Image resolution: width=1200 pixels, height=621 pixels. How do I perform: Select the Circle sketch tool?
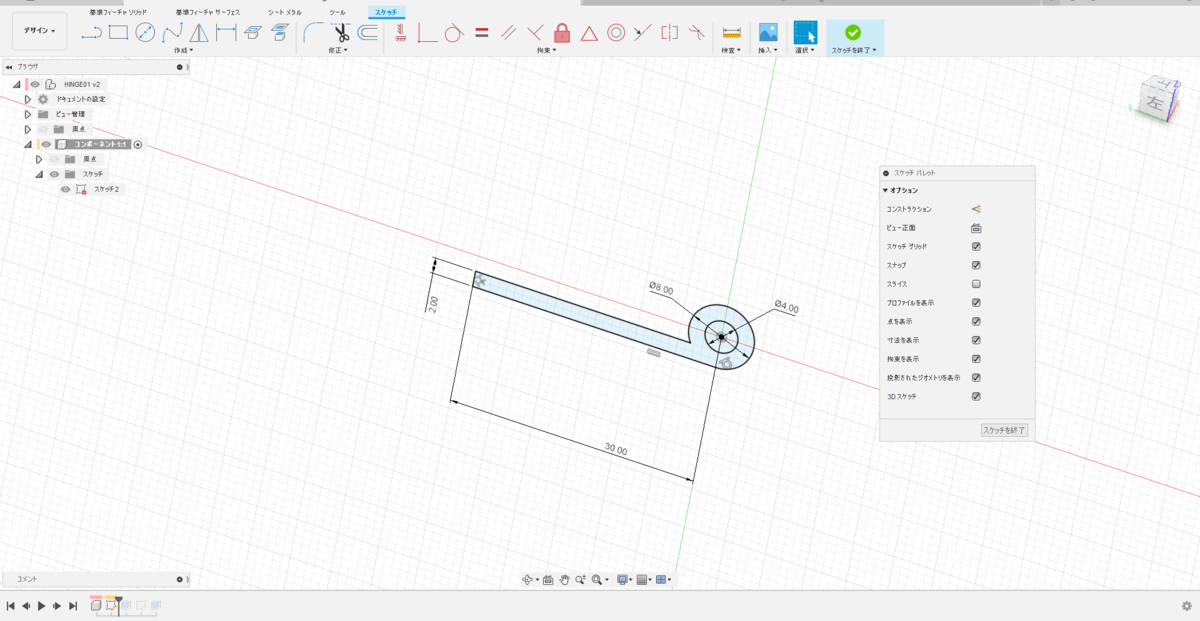[145, 32]
